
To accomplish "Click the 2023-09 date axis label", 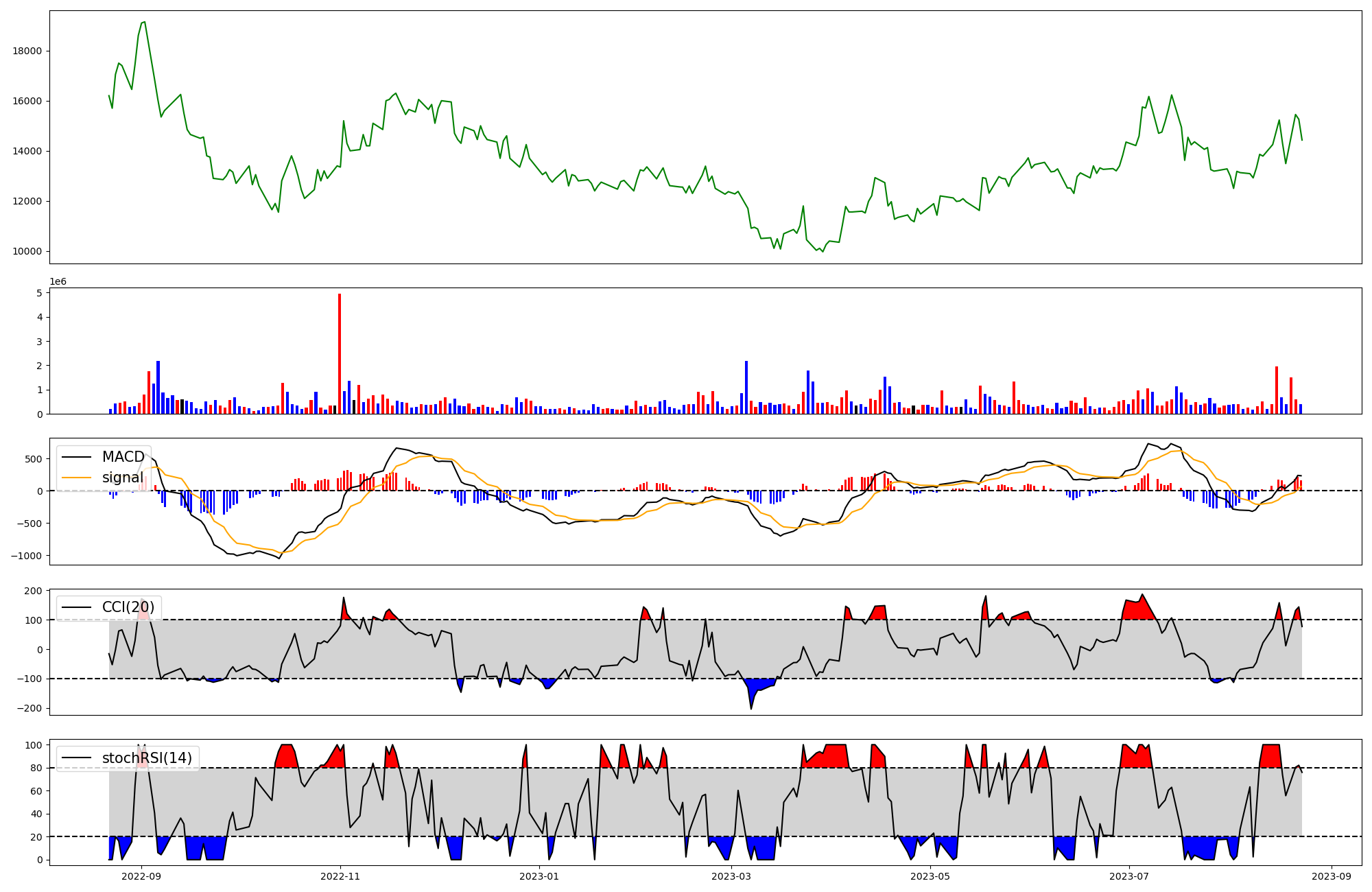I will [x=1332, y=876].
